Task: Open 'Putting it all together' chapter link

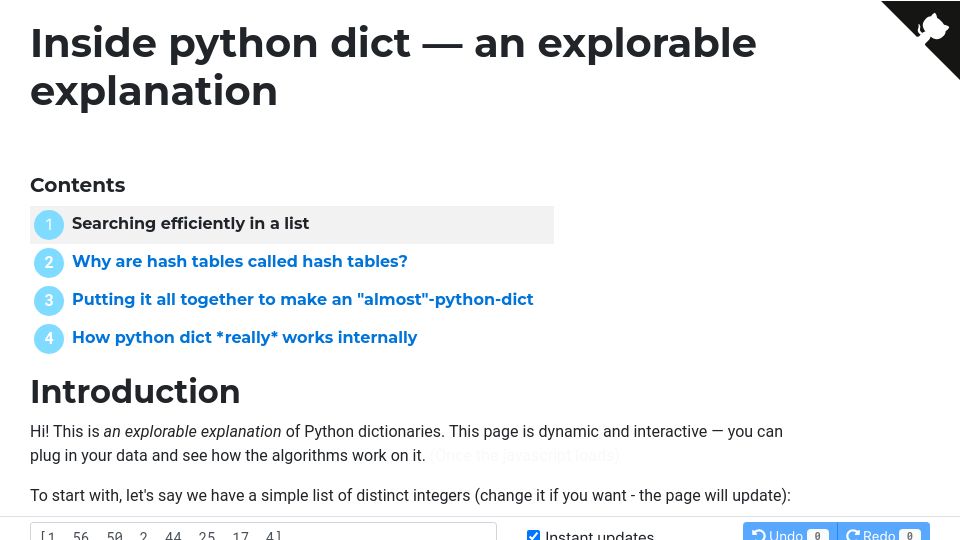Action: [302, 299]
